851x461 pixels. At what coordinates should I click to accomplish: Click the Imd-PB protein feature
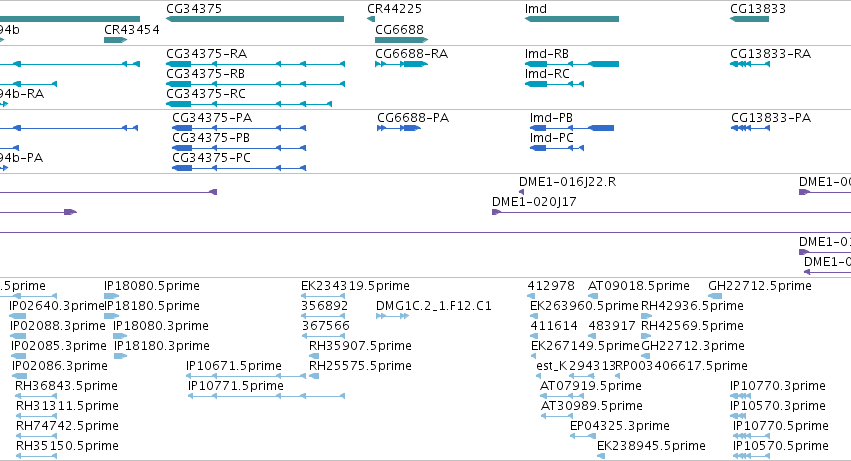coord(571,128)
